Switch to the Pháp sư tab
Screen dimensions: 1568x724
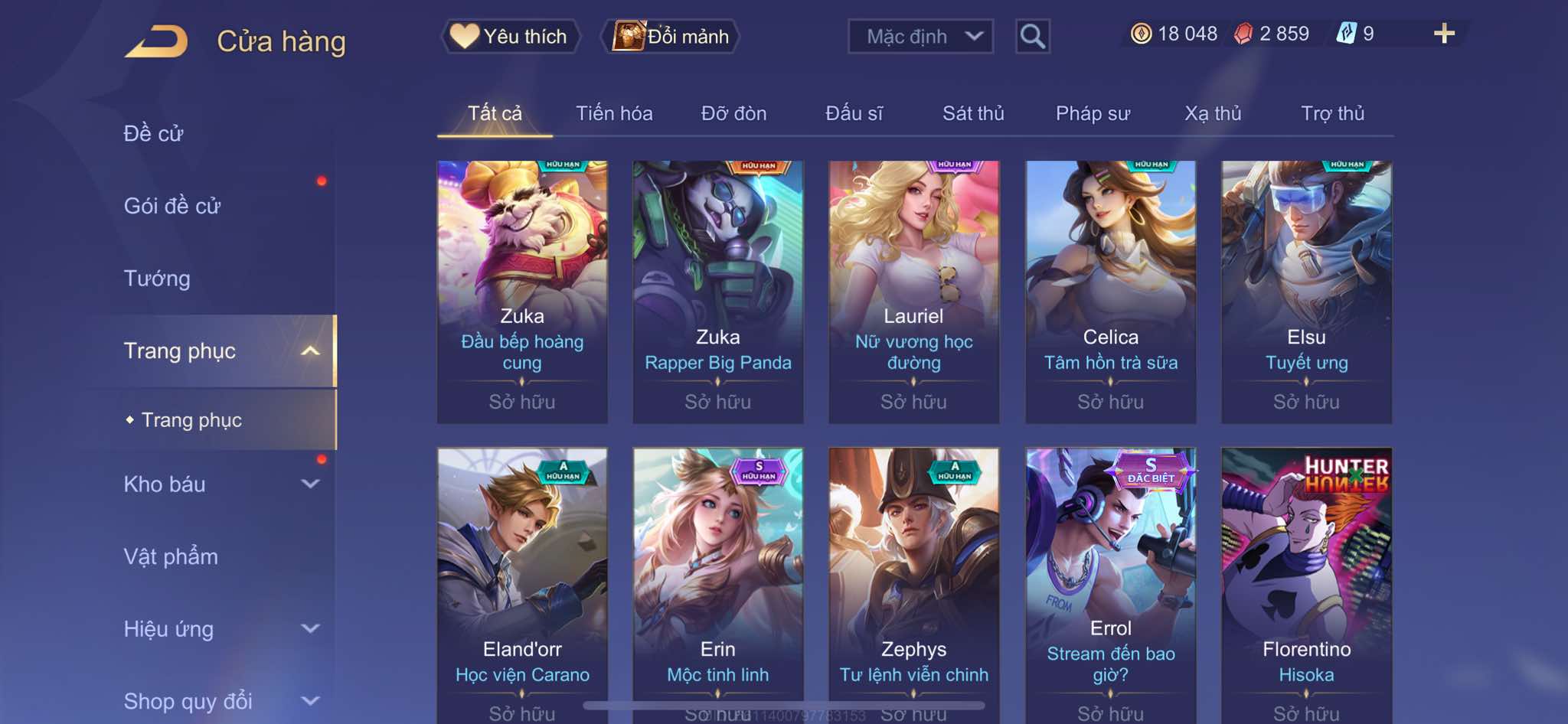click(x=1093, y=113)
